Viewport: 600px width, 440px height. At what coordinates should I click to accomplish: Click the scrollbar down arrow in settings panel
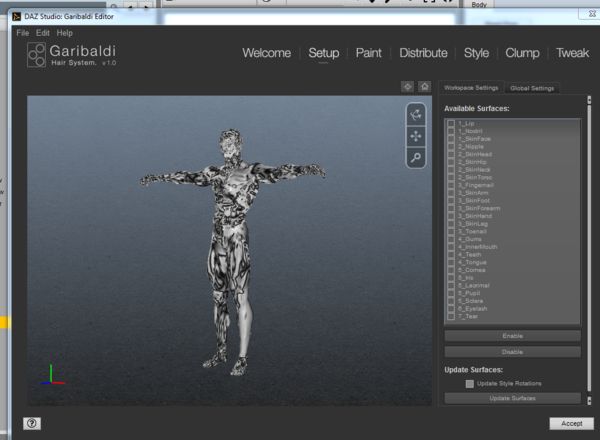(589, 401)
